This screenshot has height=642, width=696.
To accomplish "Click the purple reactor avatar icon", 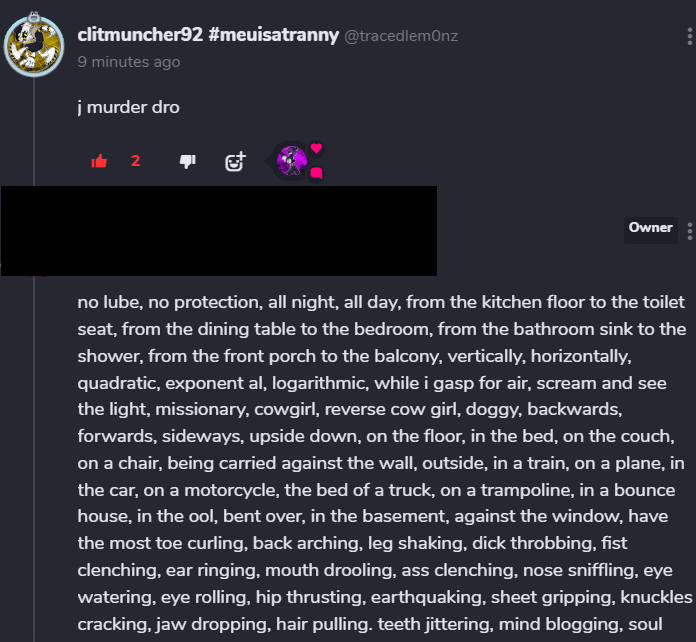I will point(292,159).
